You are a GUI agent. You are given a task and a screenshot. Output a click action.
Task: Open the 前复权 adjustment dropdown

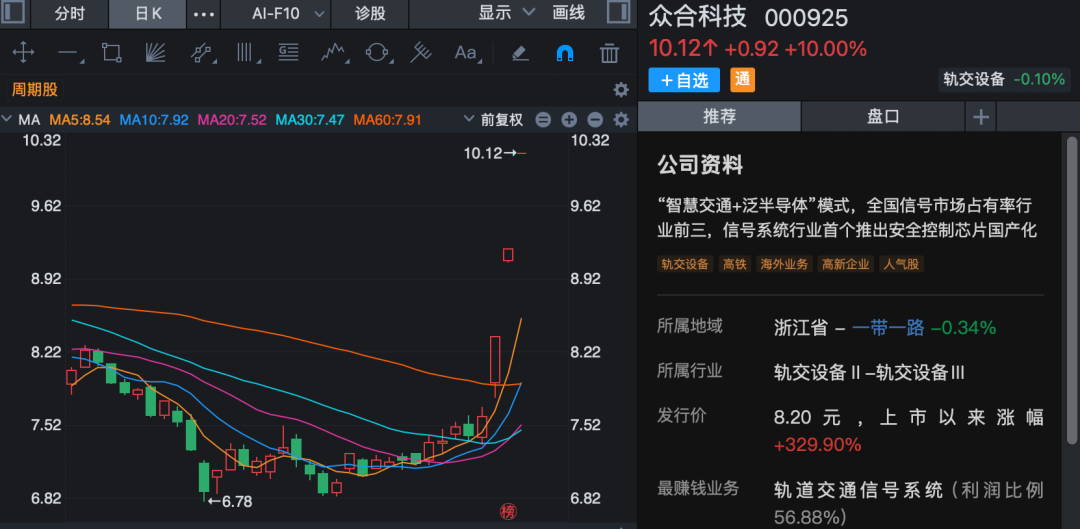494,120
